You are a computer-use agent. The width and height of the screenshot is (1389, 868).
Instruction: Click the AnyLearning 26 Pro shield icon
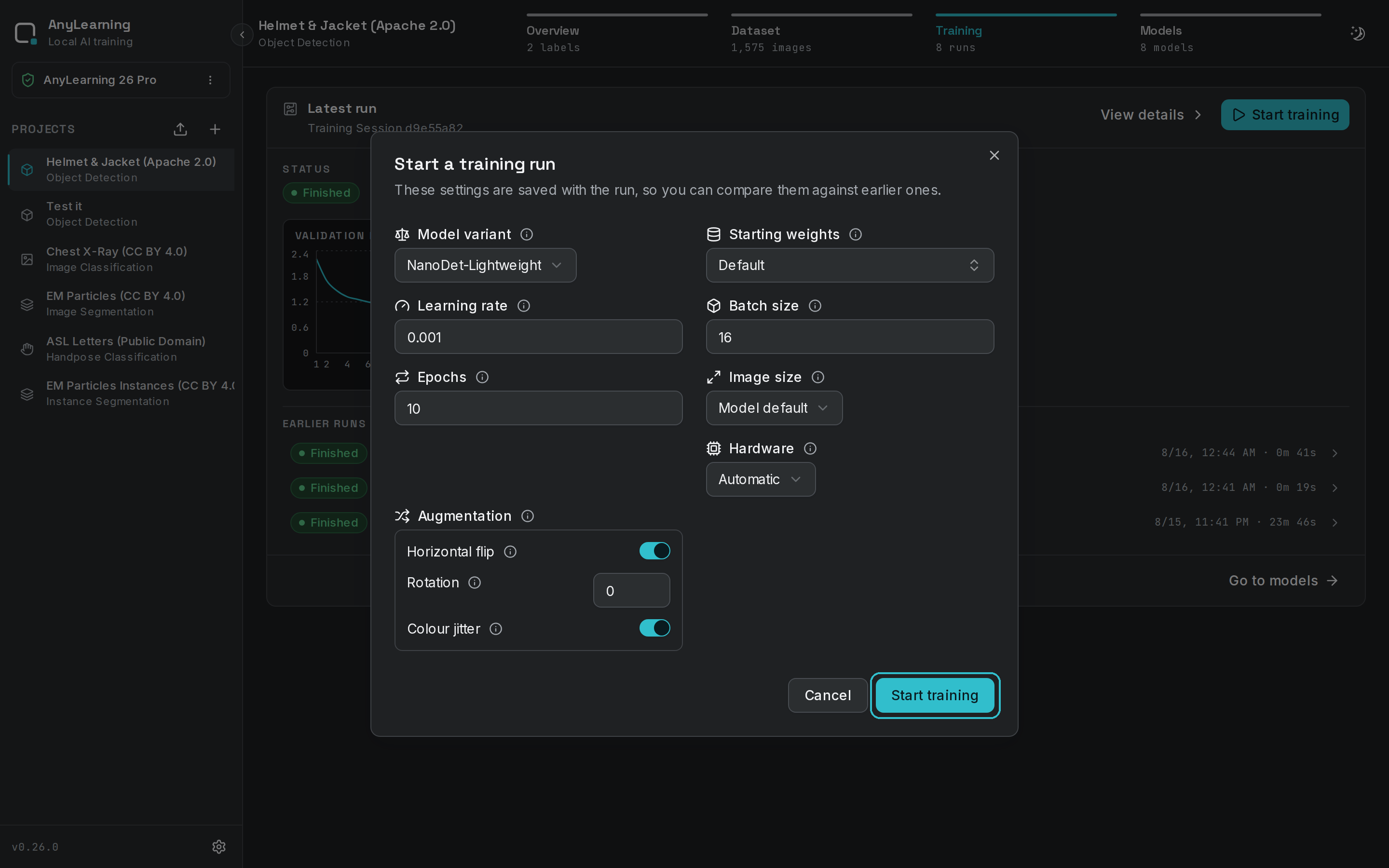pos(27,80)
